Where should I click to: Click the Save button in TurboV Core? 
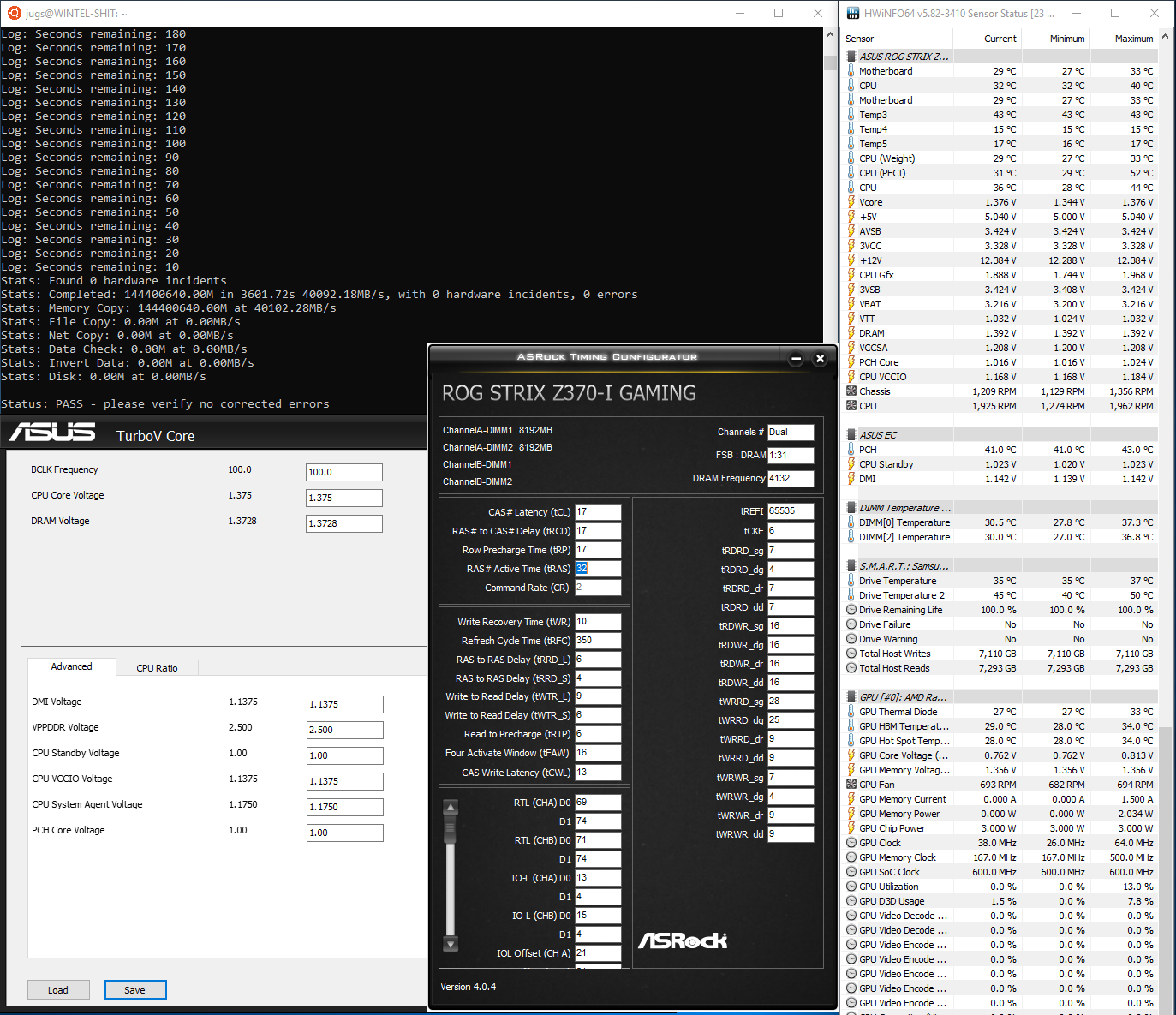point(135,990)
